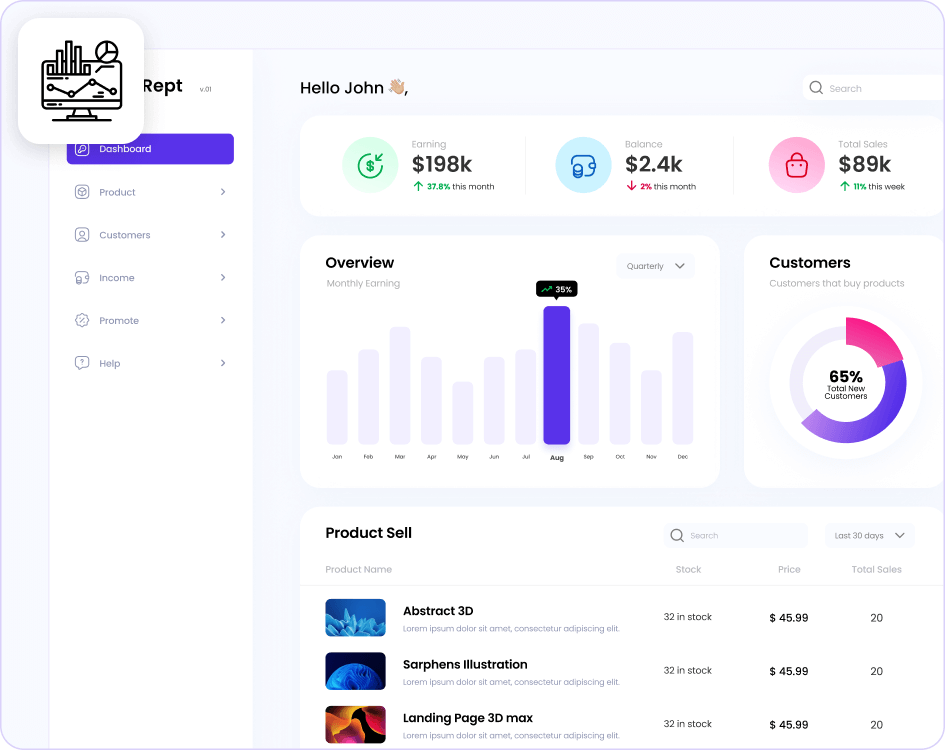Select Income from the sidebar menu
Image resolution: width=945 pixels, height=750 pixels.
(x=119, y=277)
